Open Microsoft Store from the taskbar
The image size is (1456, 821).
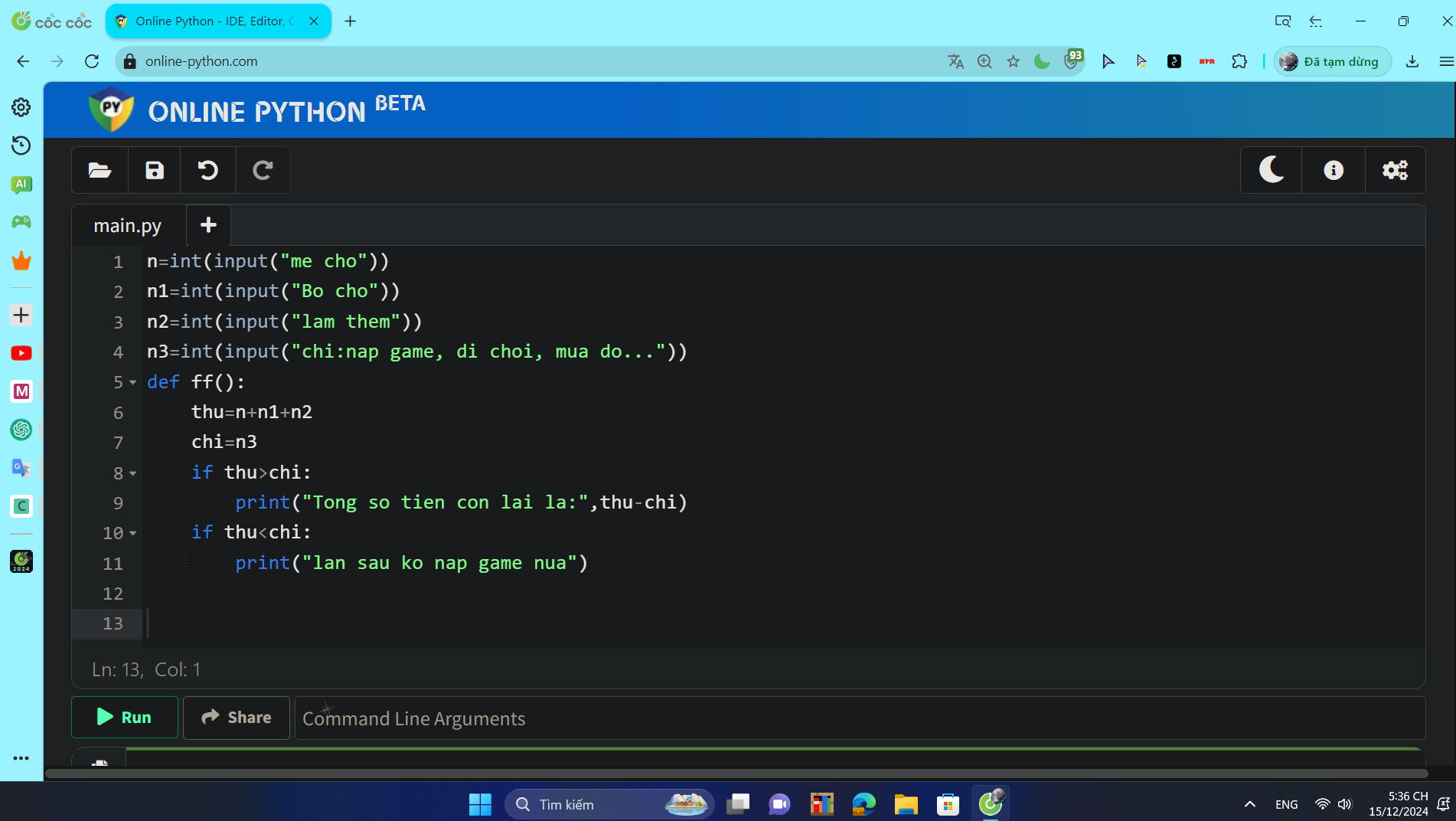(x=948, y=804)
